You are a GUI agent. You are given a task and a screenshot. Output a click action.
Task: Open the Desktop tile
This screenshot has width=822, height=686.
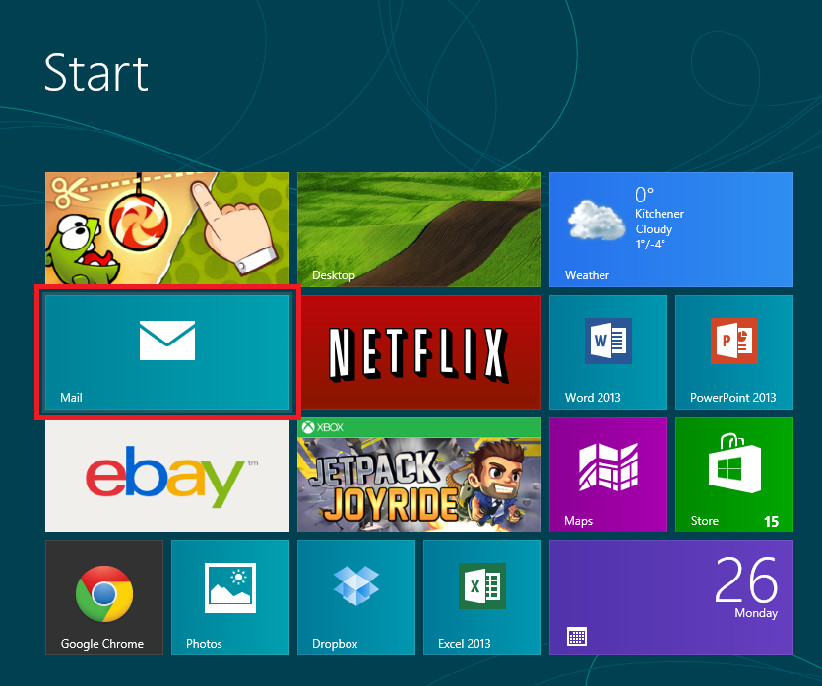[x=419, y=230]
